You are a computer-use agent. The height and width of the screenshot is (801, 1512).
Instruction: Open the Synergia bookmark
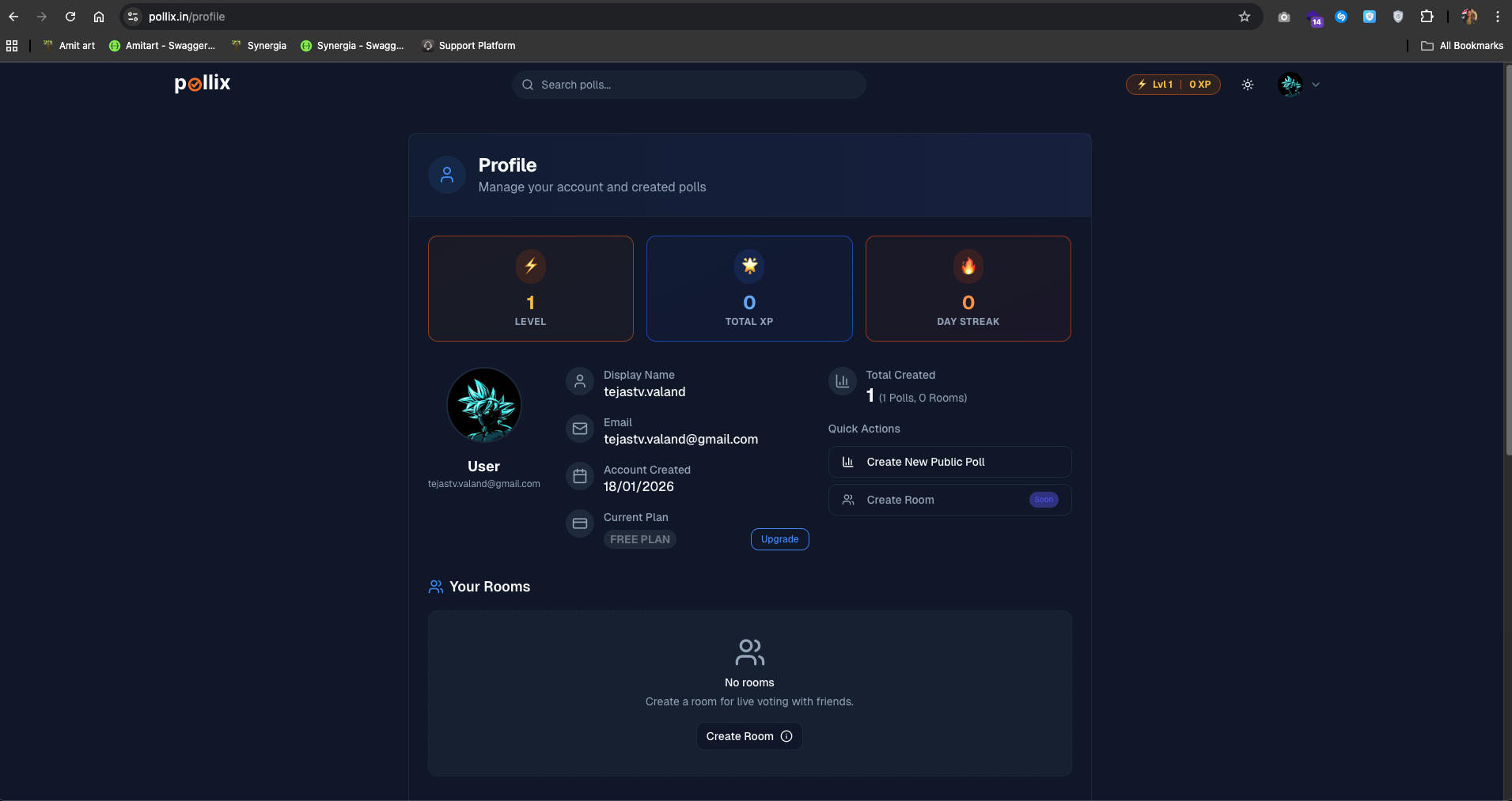(266, 45)
